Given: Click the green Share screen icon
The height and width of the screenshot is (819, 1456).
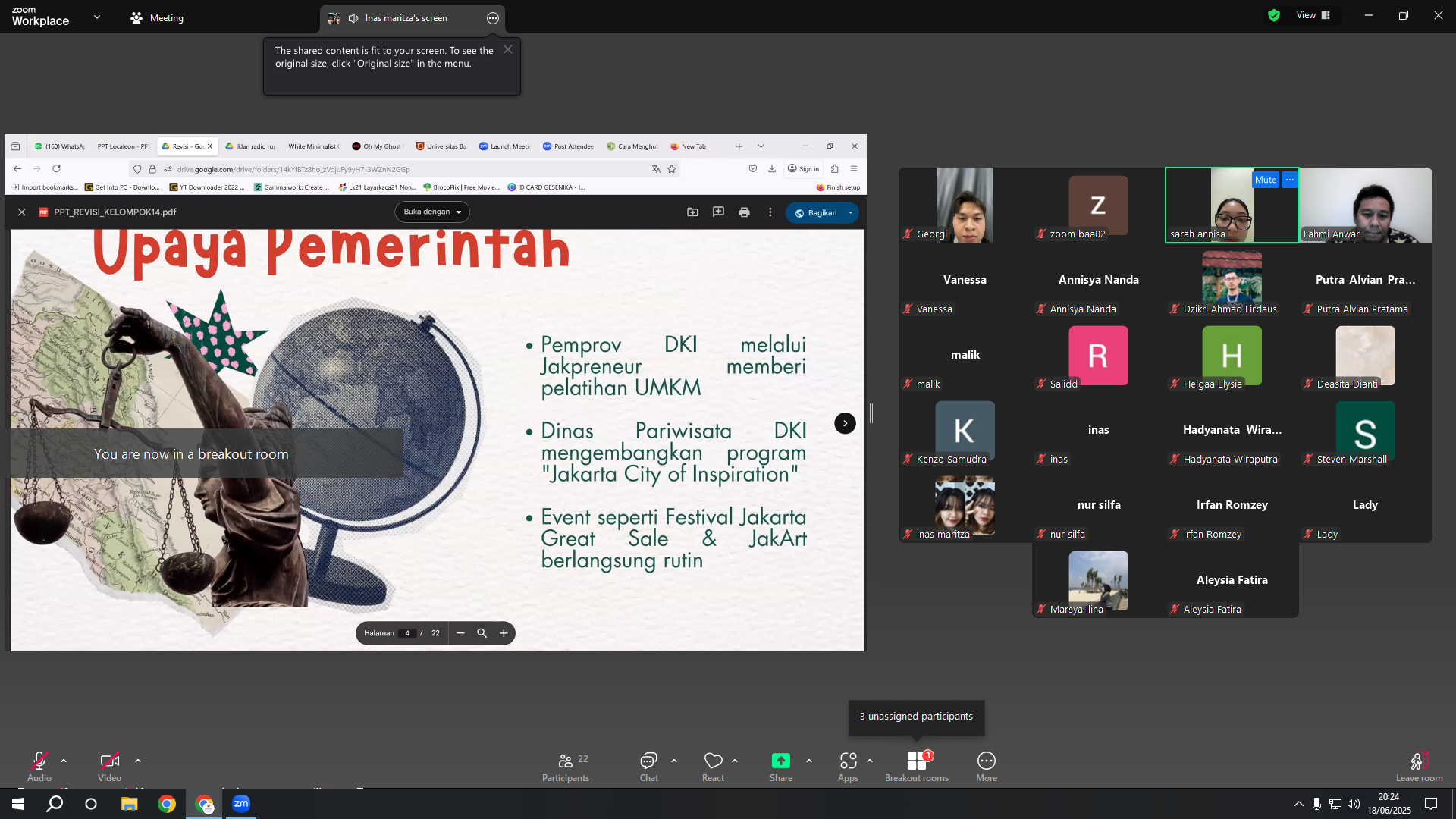Looking at the screenshot, I should (x=781, y=761).
